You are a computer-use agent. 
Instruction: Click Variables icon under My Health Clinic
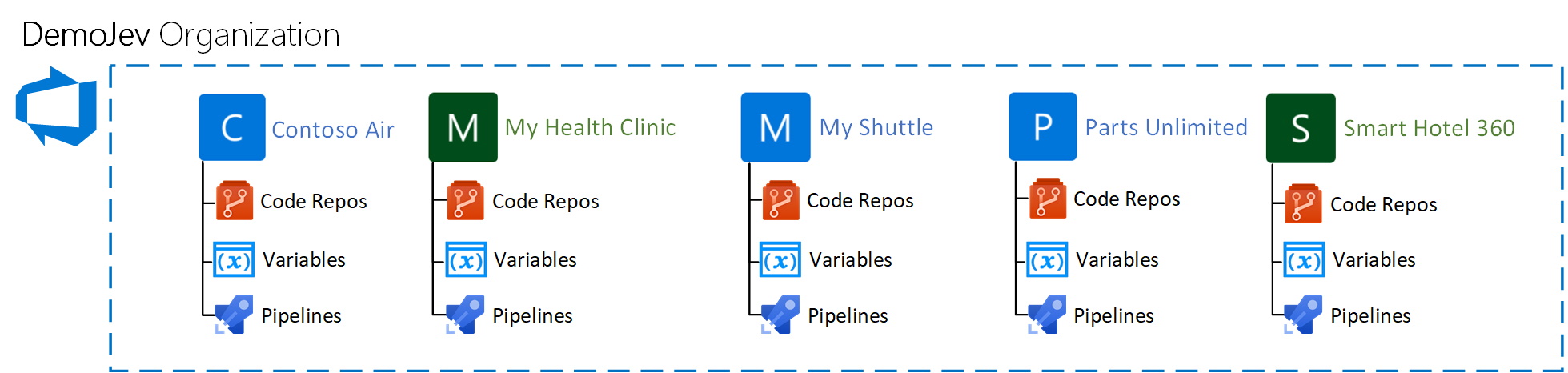tap(466, 260)
